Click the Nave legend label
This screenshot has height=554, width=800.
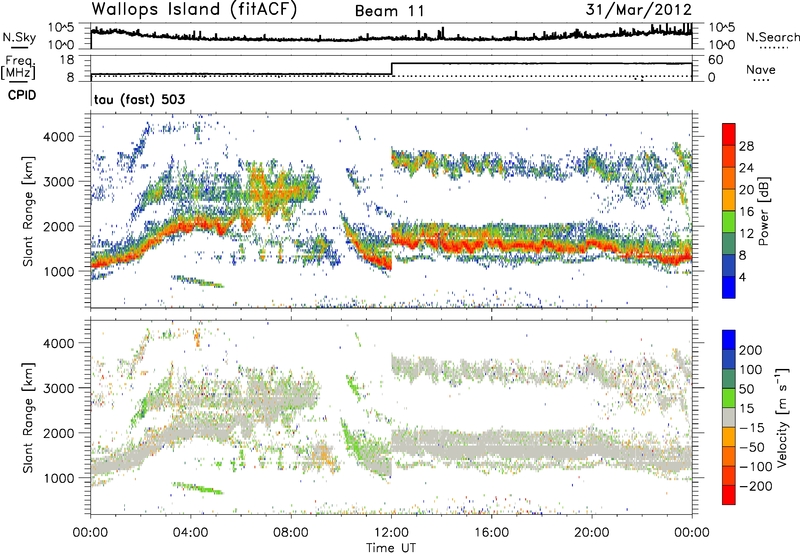[x=761, y=69]
